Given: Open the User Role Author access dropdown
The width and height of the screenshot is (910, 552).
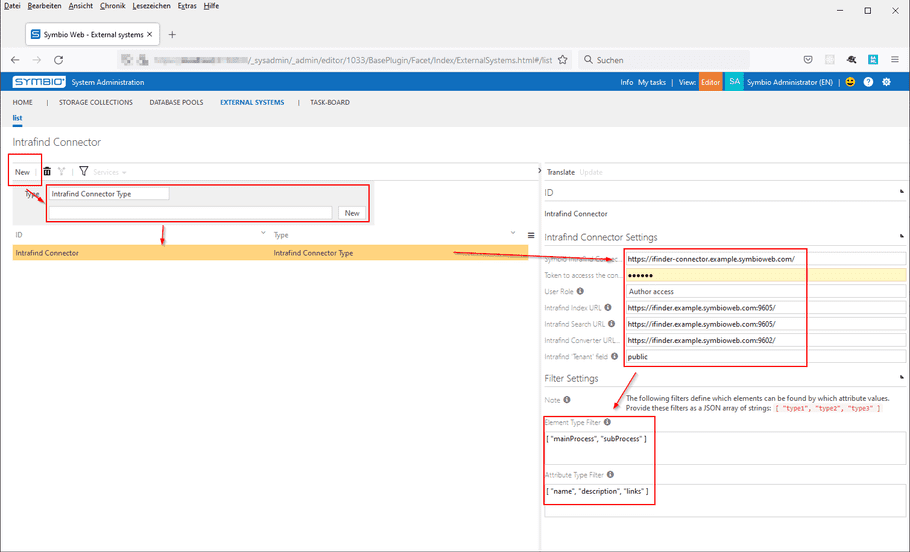Looking at the screenshot, I should click(766, 291).
